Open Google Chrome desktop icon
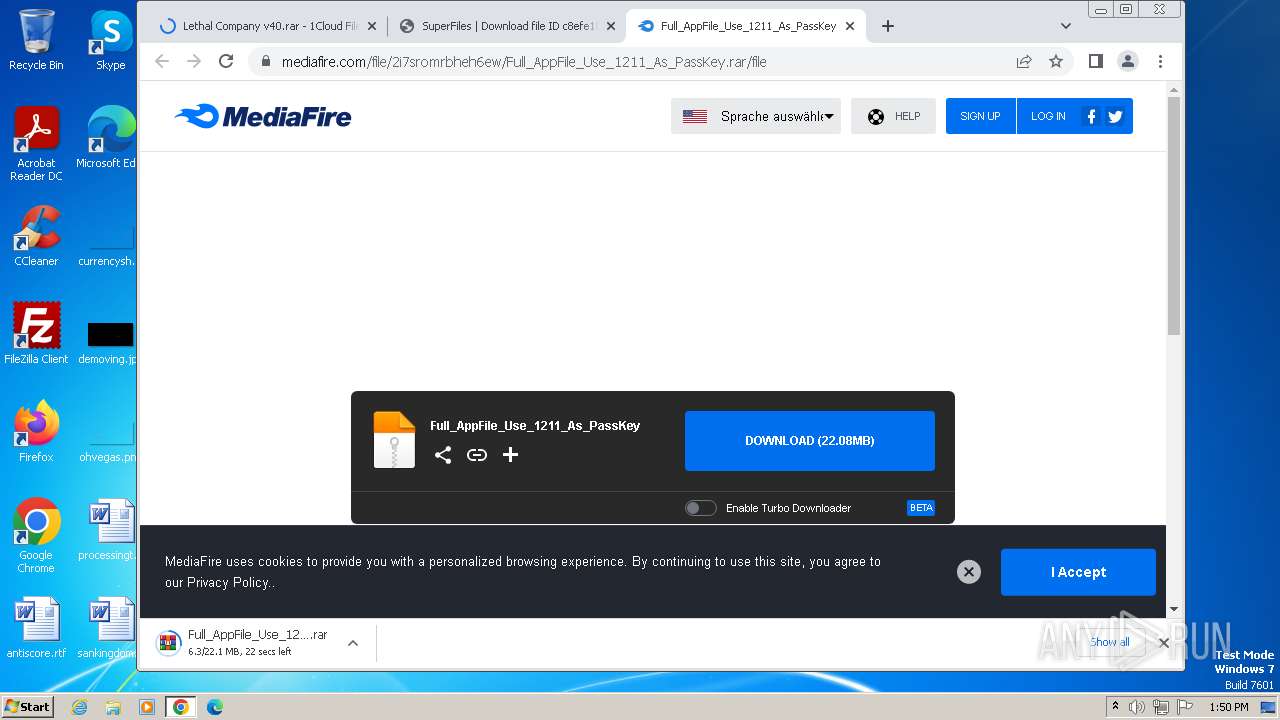This screenshot has height=720, width=1280. 36,535
